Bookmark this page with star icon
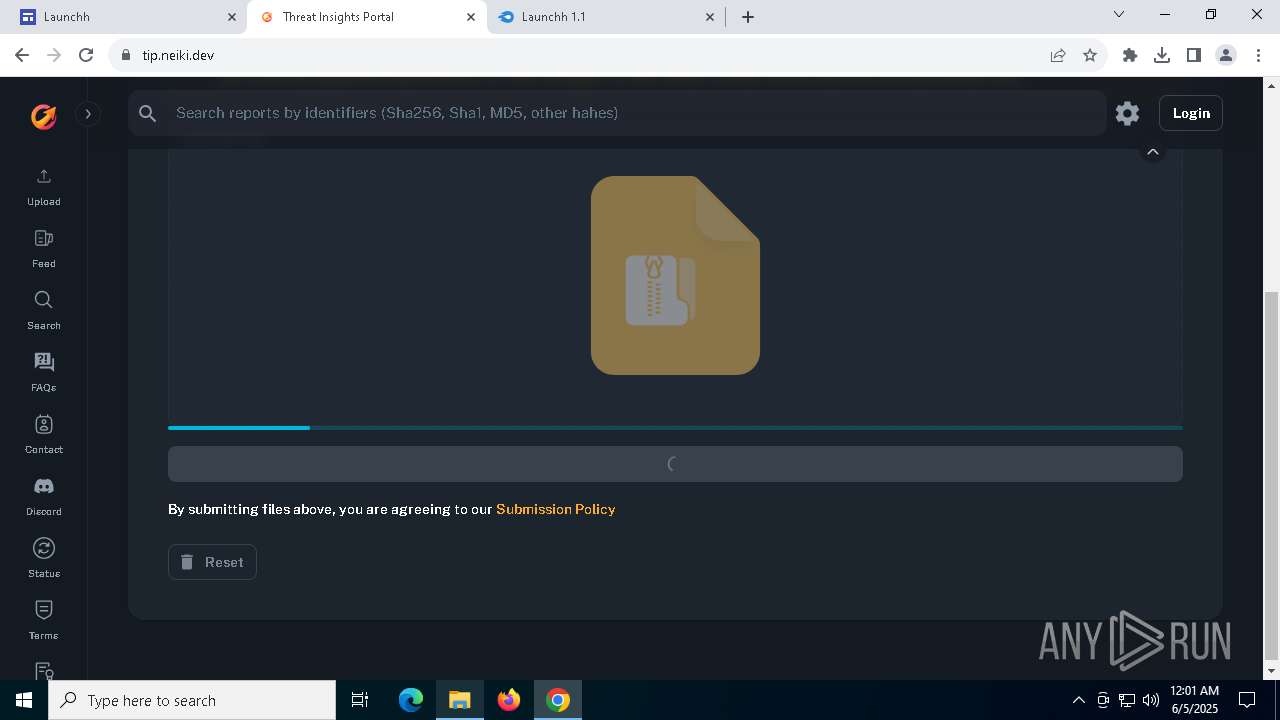The width and height of the screenshot is (1280, 720). tap(1090, 55)
